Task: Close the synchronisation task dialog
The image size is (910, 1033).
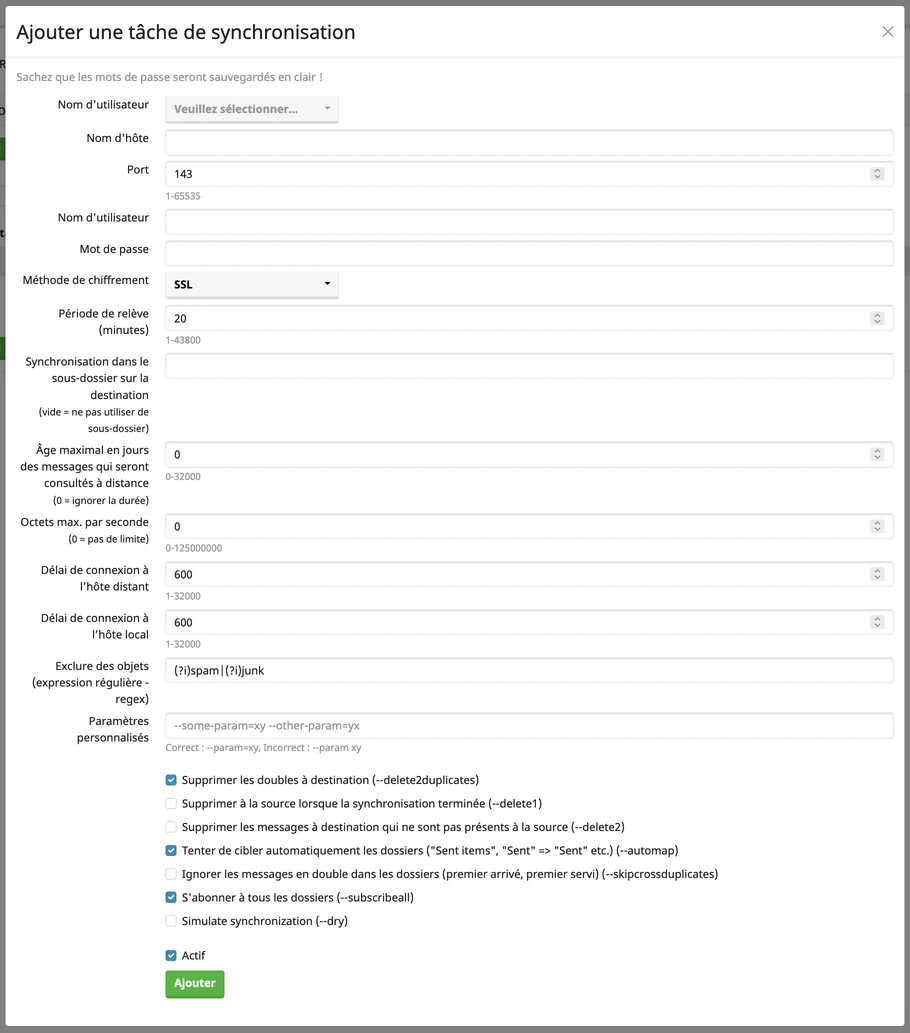Action: coord(888,32)
